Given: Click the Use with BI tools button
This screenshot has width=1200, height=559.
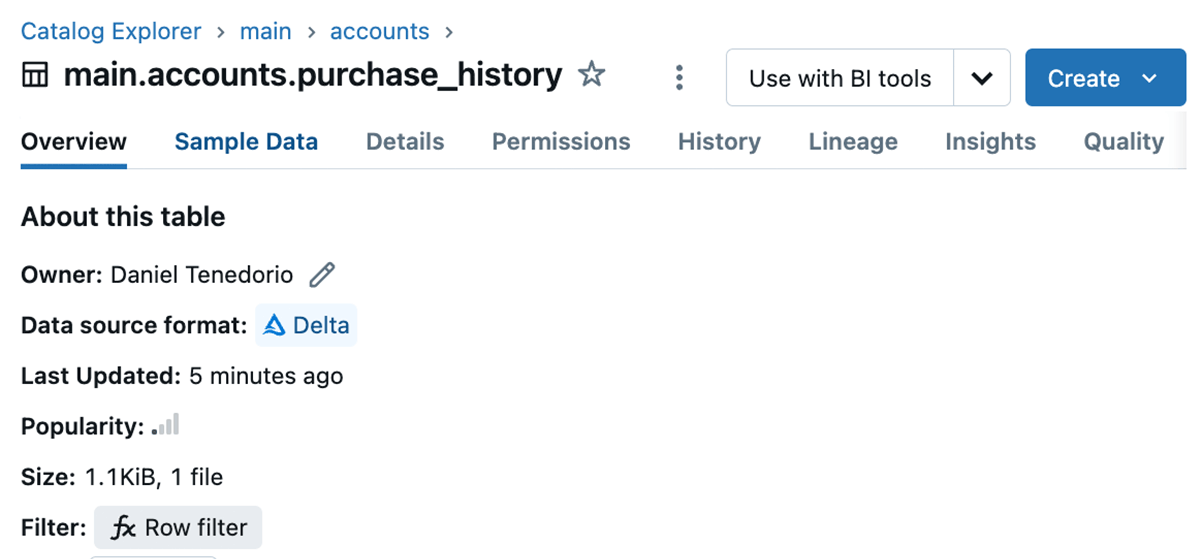Looking at the screenshot, I should [840, 78].
